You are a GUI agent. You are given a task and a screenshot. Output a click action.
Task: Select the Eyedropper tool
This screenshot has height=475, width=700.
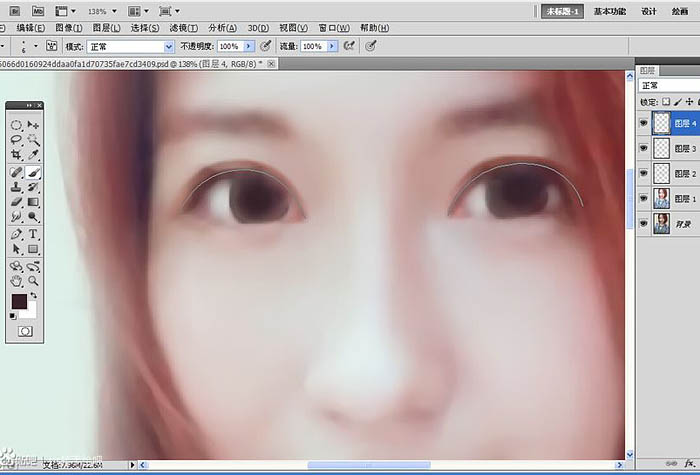coord(33,155)
